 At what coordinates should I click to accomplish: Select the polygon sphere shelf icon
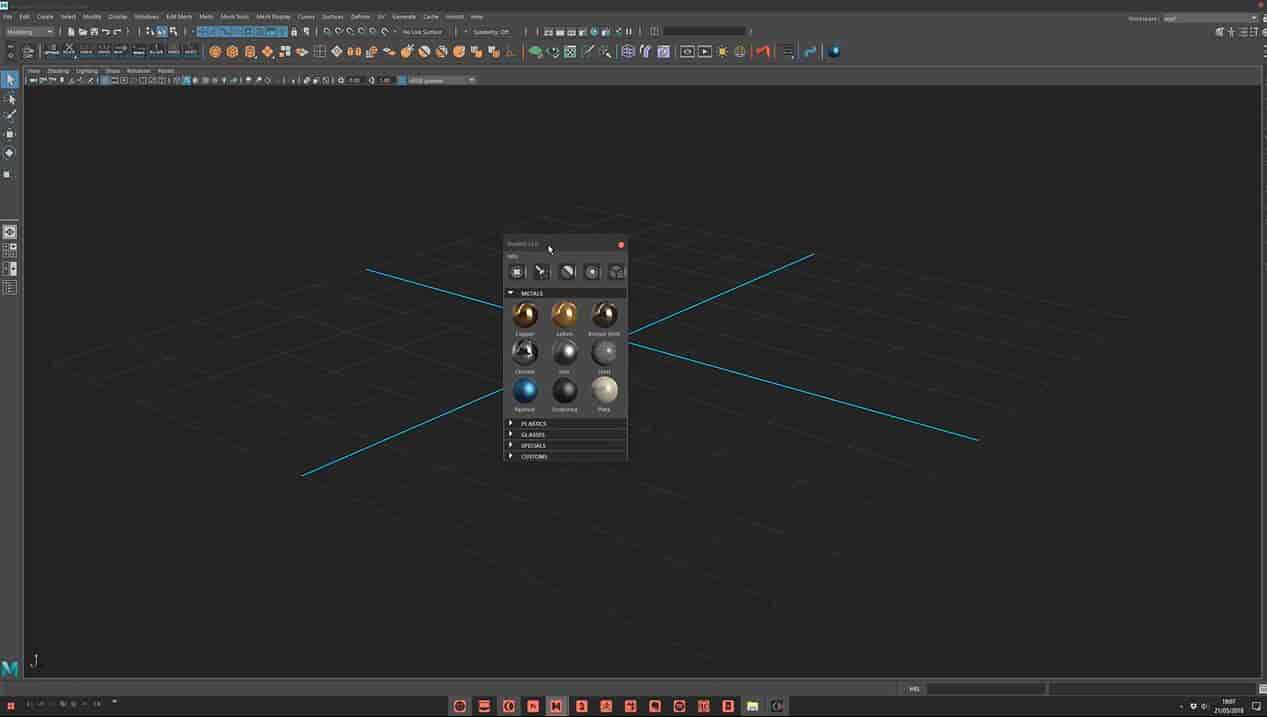tap(215, 51)
